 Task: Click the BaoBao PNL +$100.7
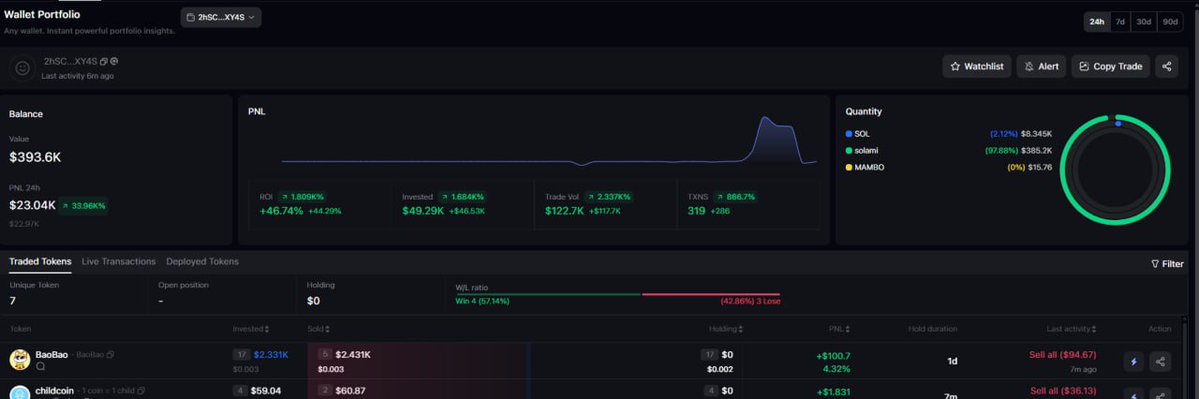click(x=833, y=355)
